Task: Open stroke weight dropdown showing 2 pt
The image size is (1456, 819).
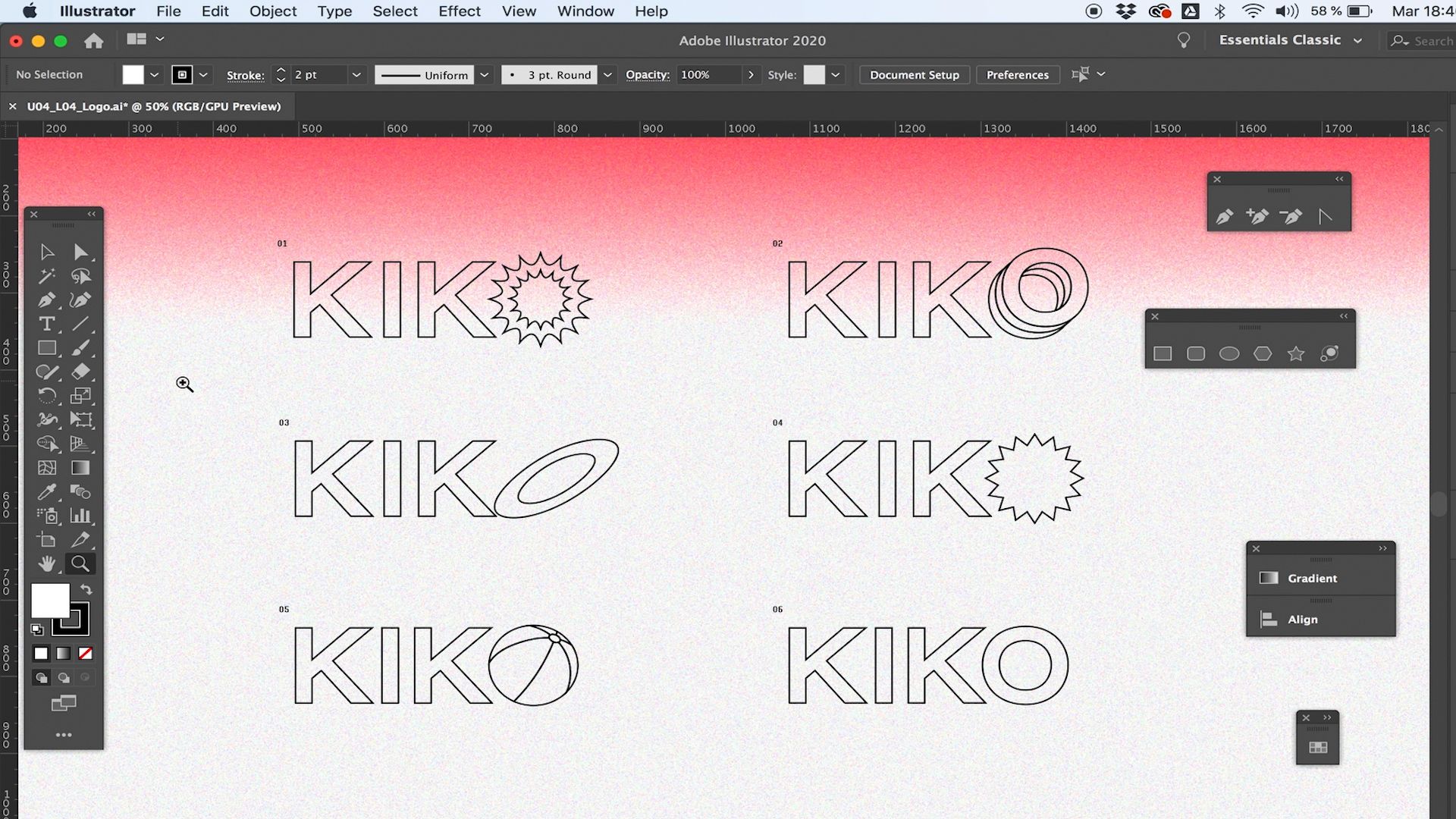Action: point(356,74)
